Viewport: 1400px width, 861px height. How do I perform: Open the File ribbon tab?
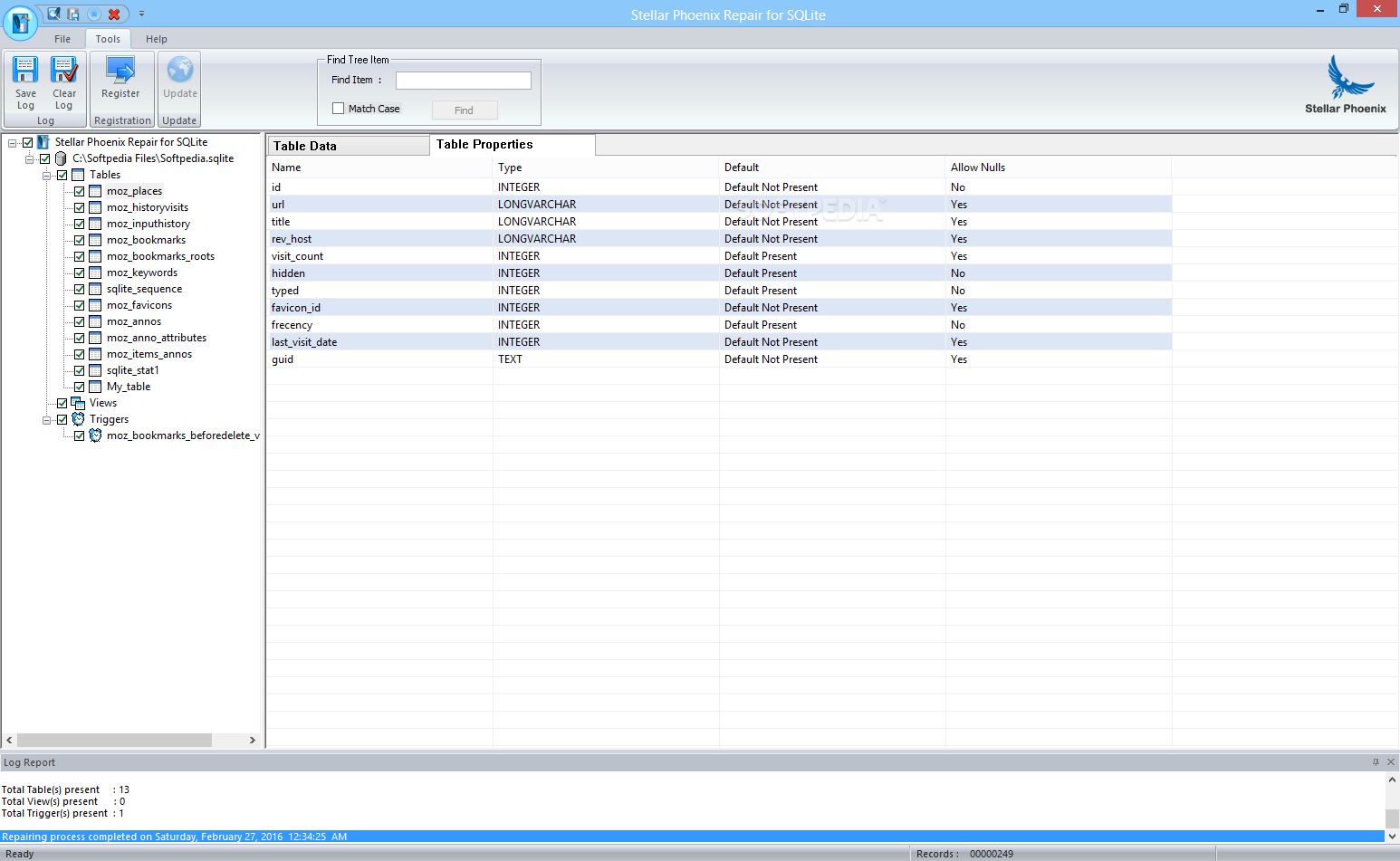[62, 39]
